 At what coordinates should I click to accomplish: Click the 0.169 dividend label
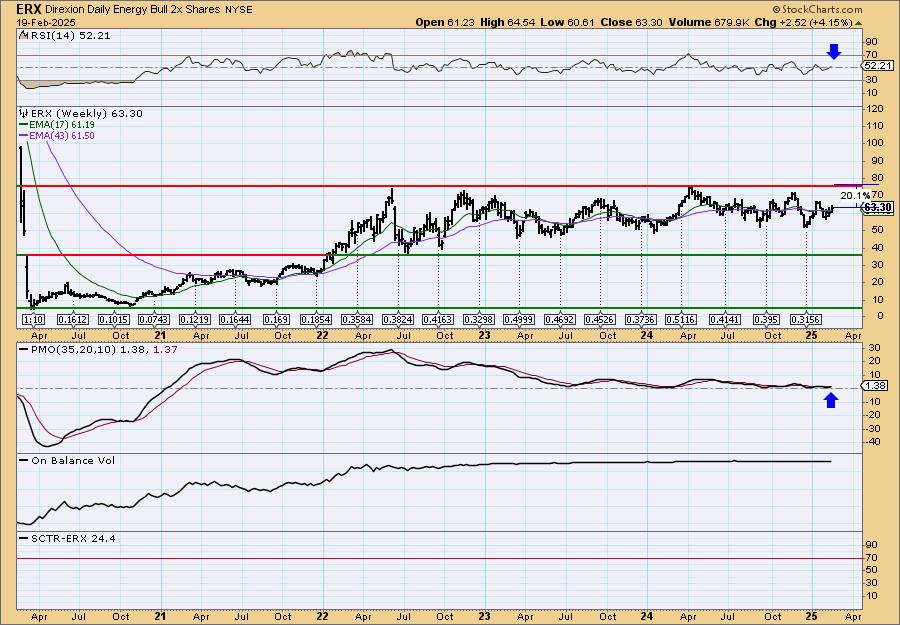pos(276,319)
